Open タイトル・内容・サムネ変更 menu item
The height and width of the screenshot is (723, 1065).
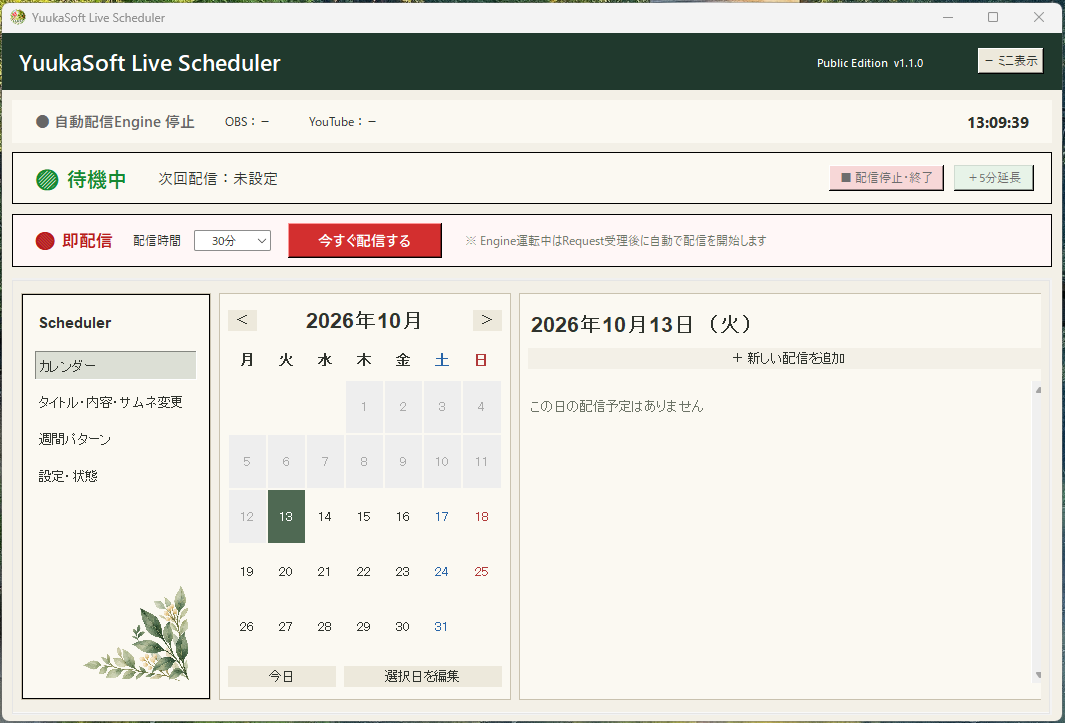click(x=111, y=402)
